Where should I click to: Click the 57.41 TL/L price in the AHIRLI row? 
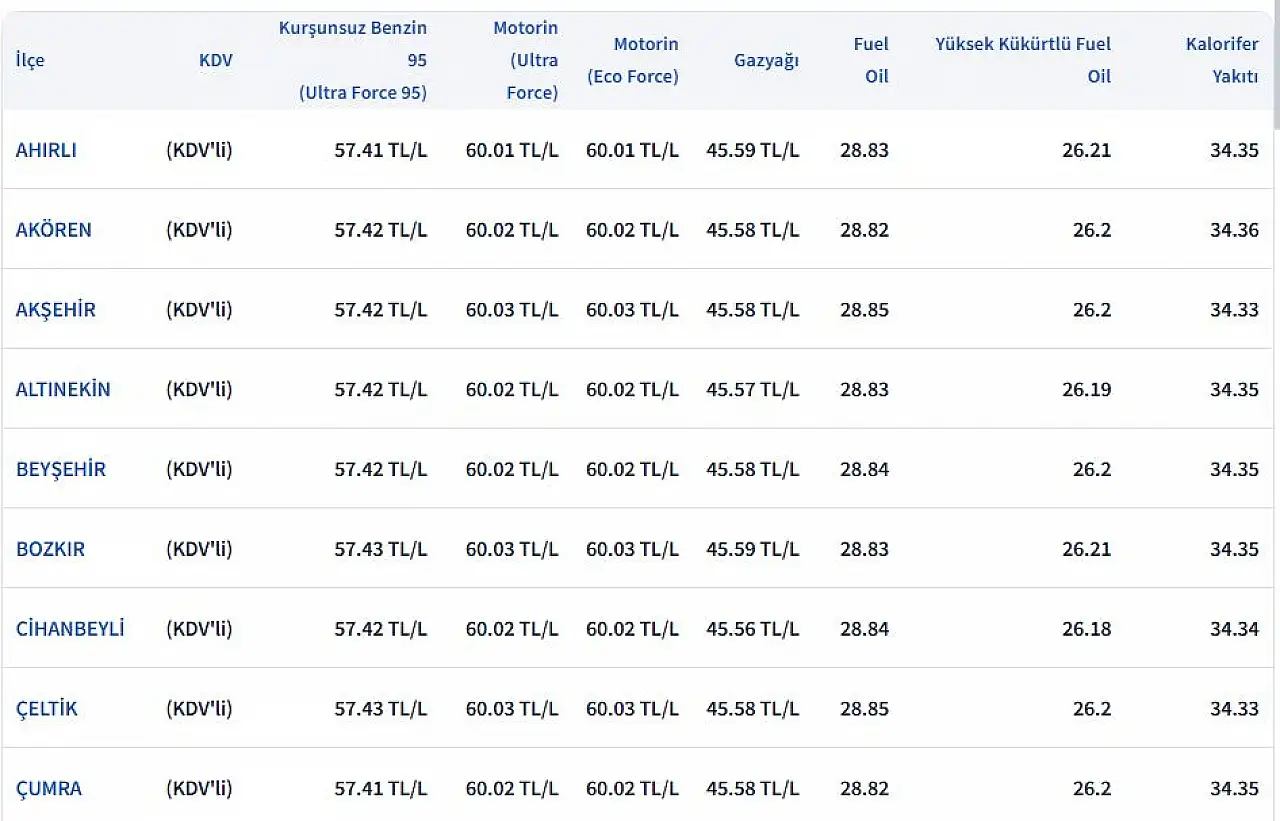381,150
